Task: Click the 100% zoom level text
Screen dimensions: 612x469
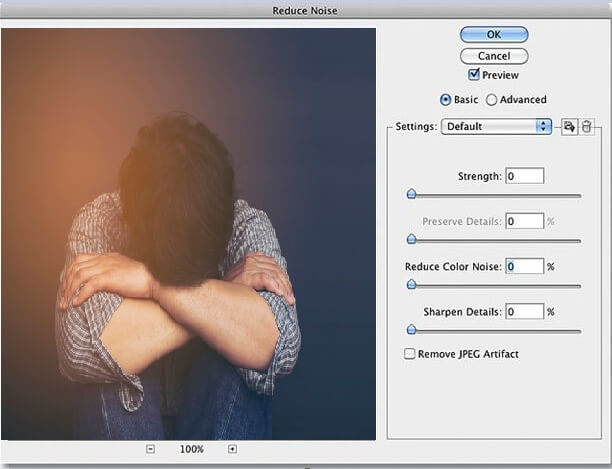Action: [x=192, y=449]
